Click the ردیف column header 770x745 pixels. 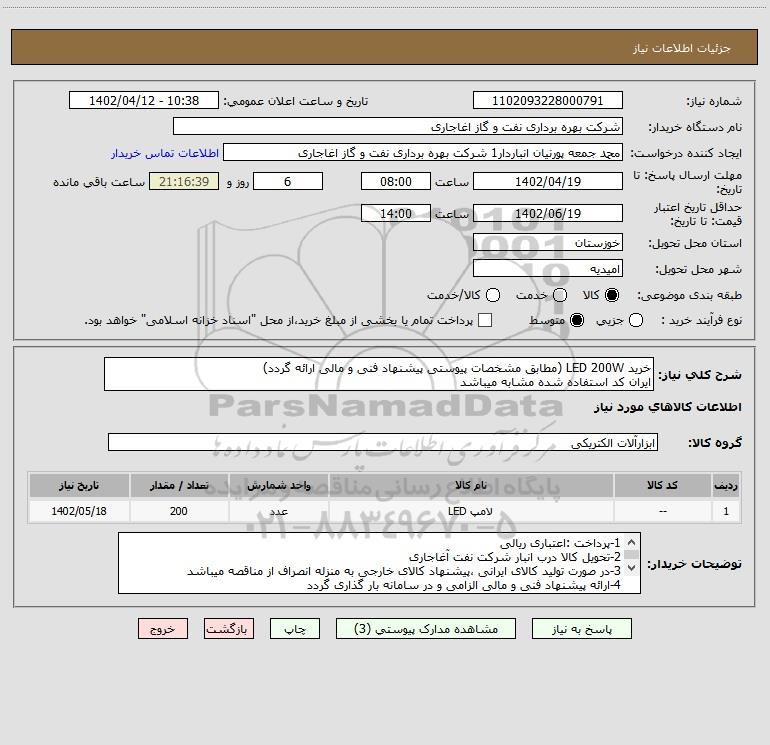pyautogui.click(x=726, y=485)
